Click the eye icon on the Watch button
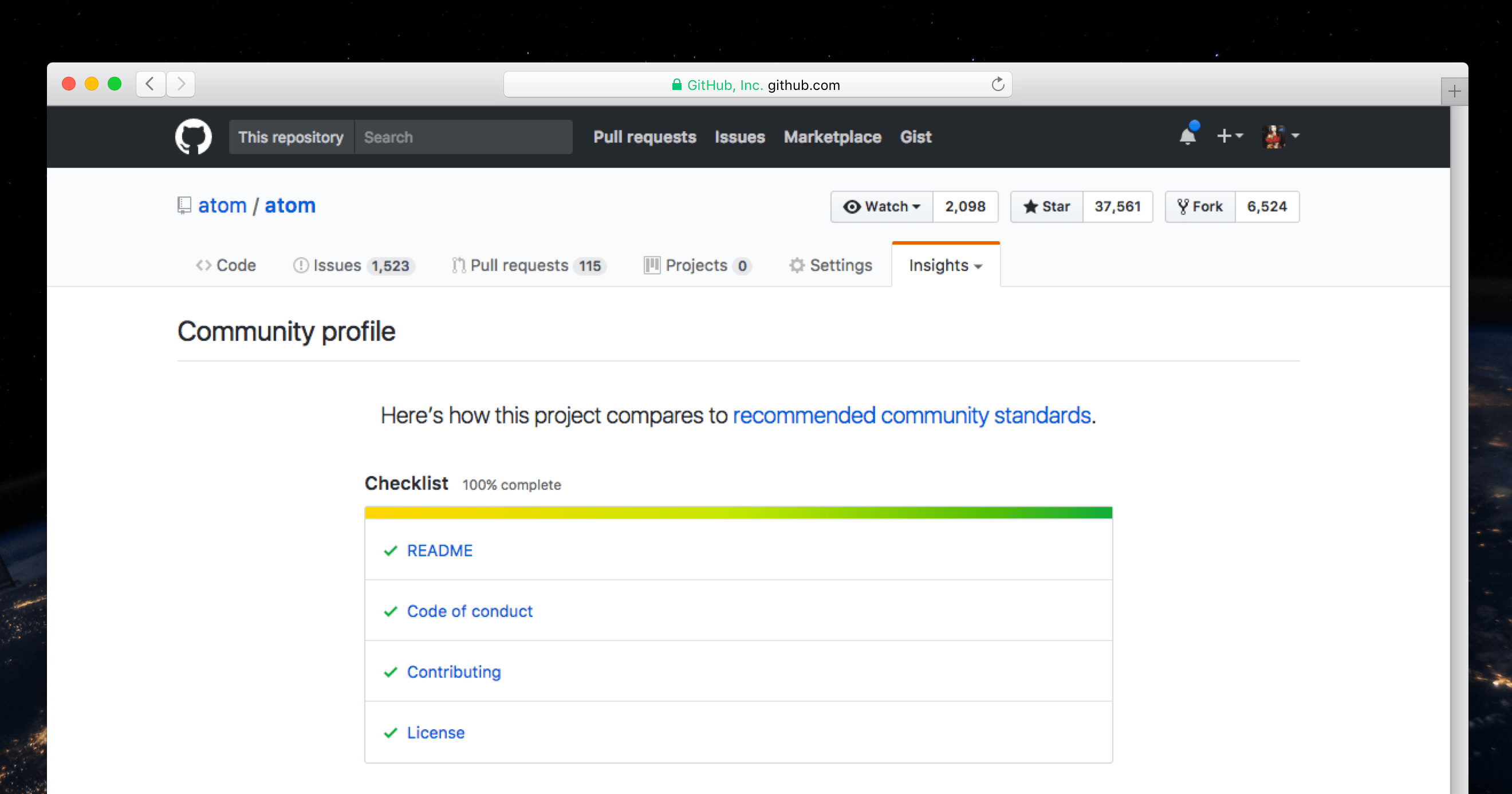 point(852,206)
